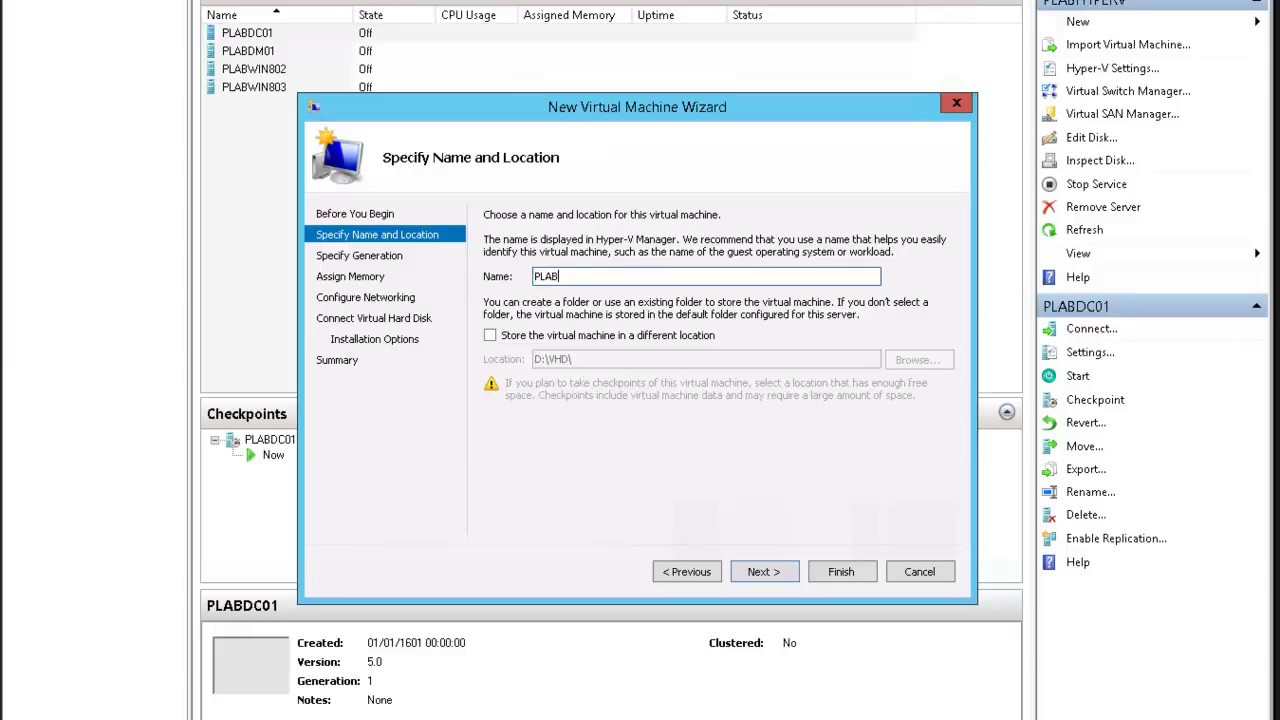Go to Before You Begin wizard step
The height and width of the screenshot is (720, 1280).
[355, 214]
